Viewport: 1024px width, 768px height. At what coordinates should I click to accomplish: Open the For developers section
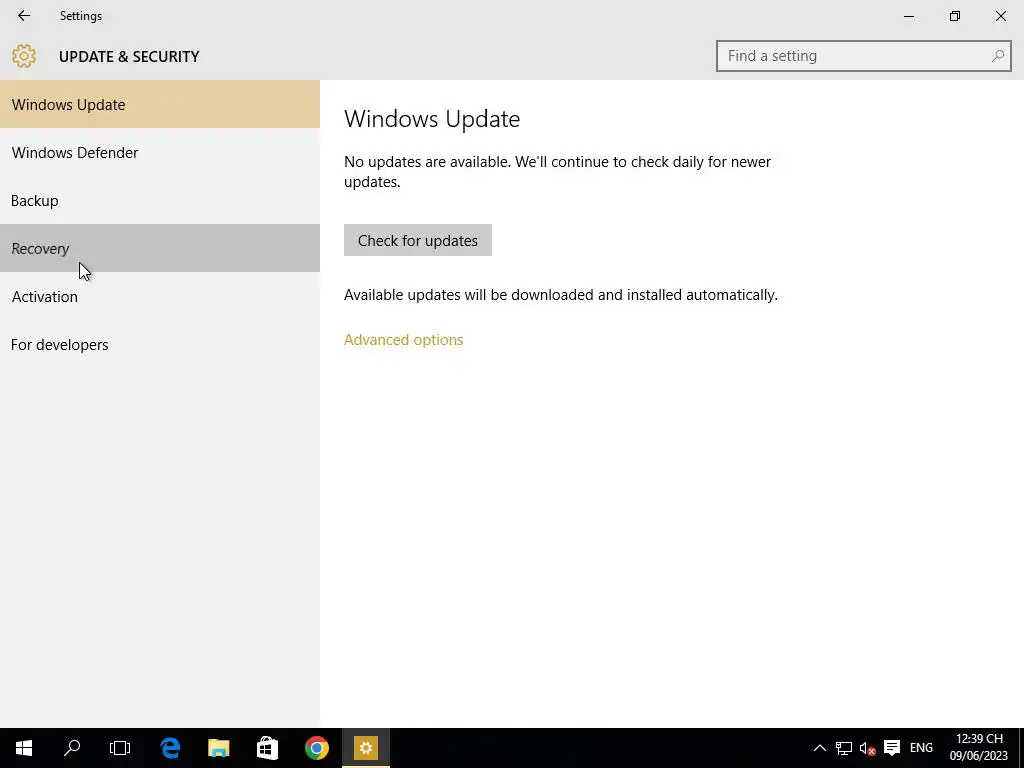click(160, 344)
